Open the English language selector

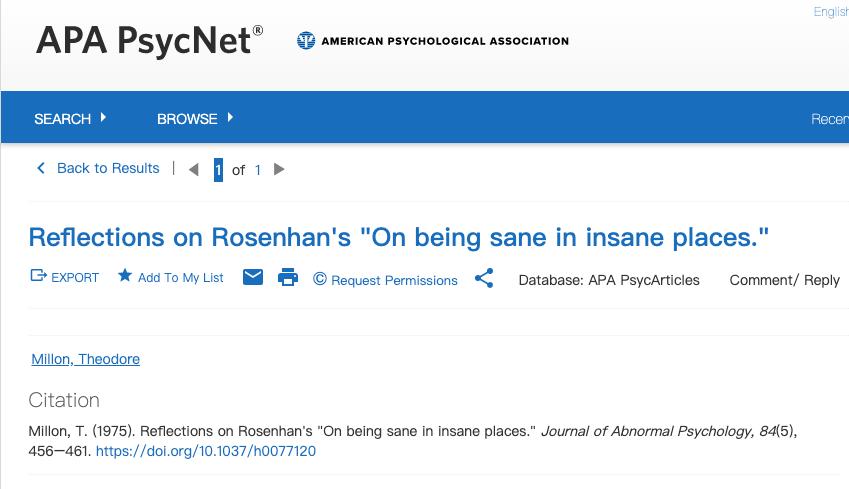pyautogui.click(x=832, y=12)
